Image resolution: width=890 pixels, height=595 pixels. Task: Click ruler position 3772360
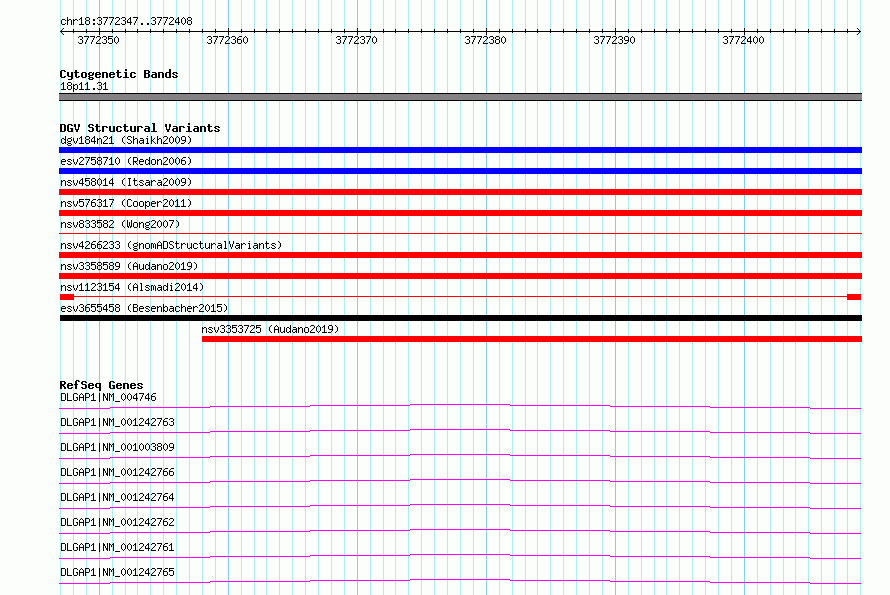pyautogui.click(x=227, y=40)
